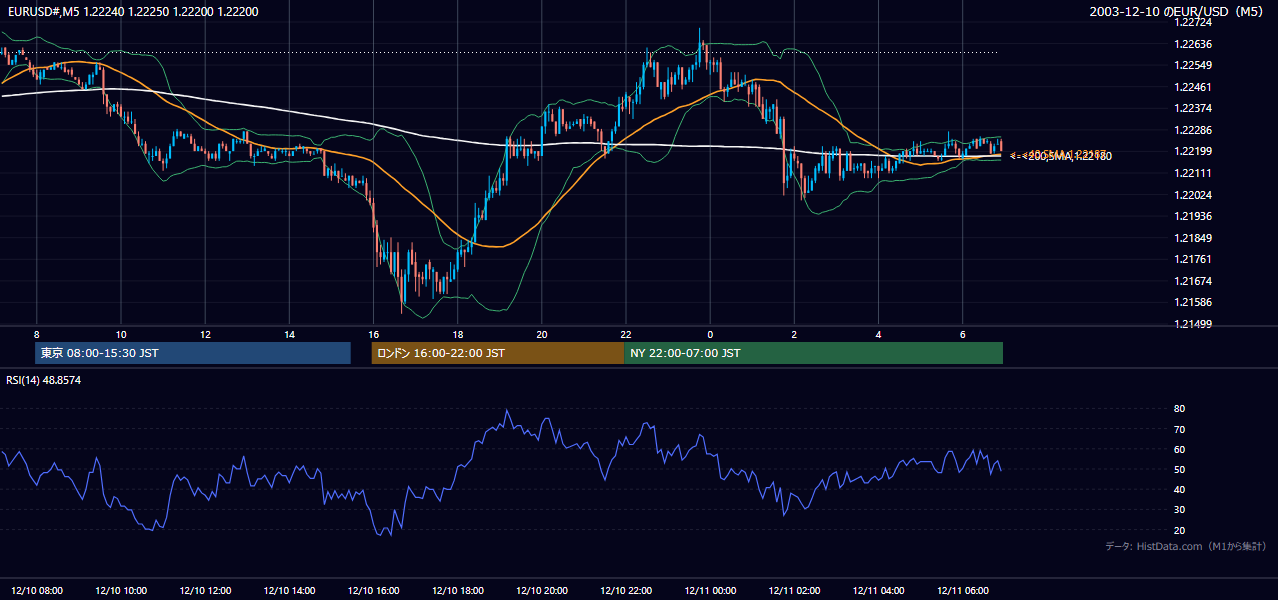The width and height of the screenshot is (1278, 600).
Task: Click RSI scale value 50
Action: point(1180,470)
